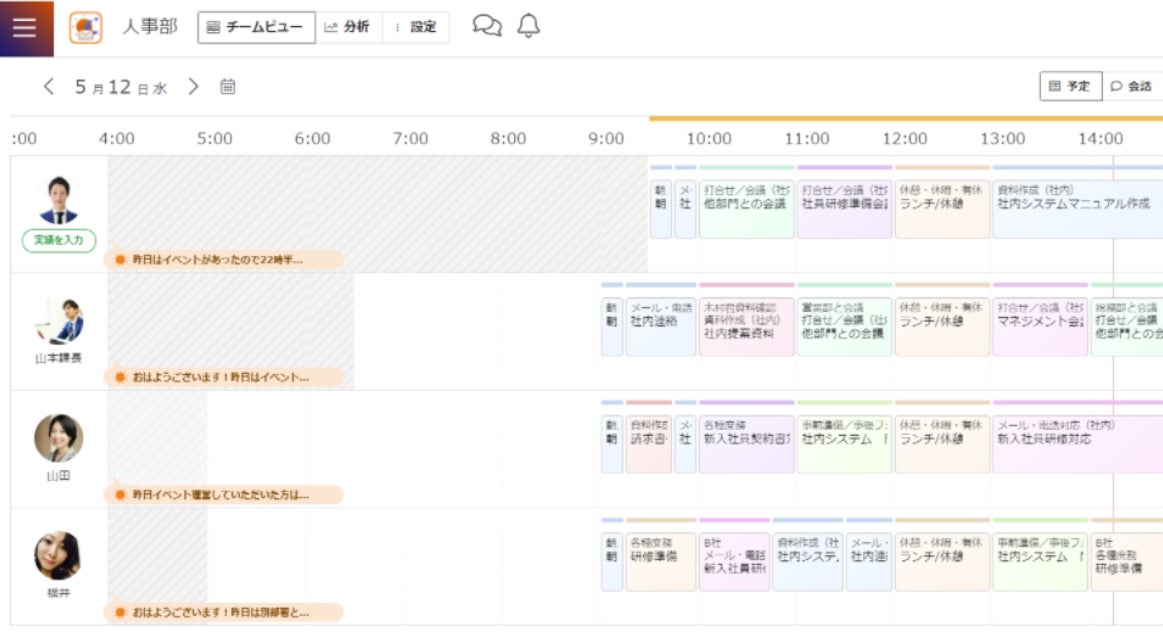Open the calendar date picker icon
Viewport: 1163px width, 636px height.
228,87
